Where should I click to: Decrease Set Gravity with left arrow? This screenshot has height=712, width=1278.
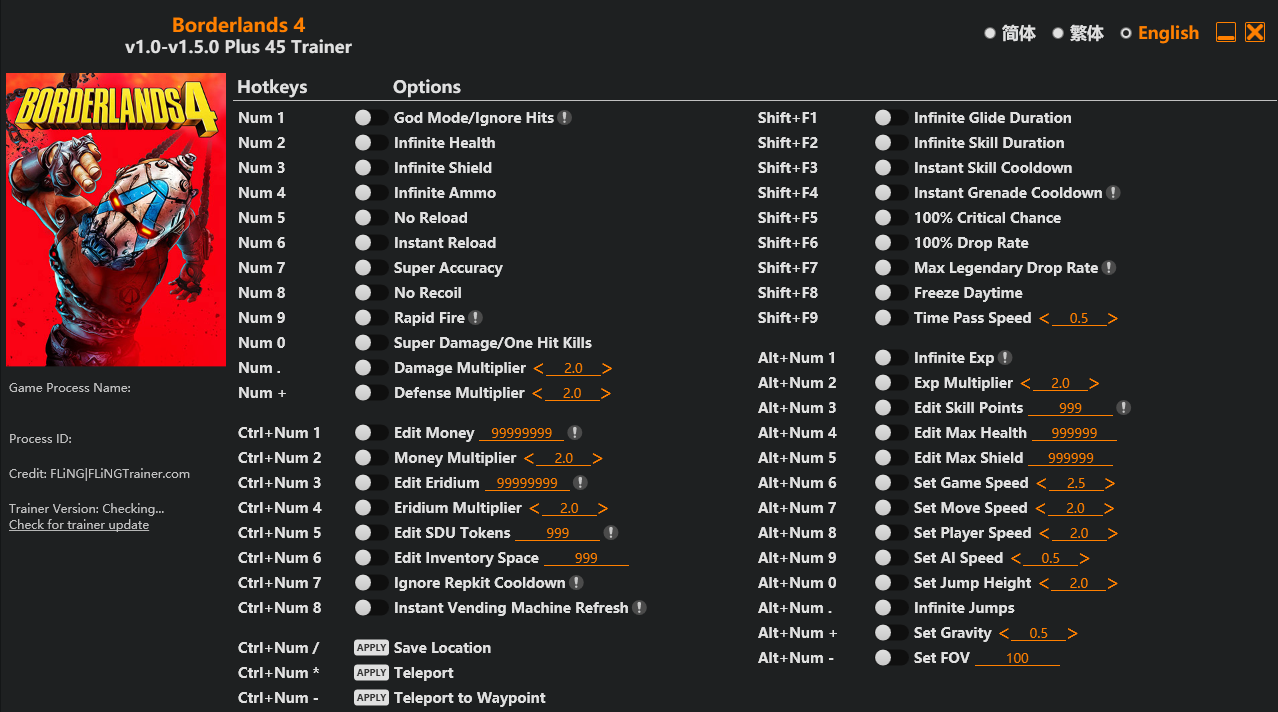1005,633
